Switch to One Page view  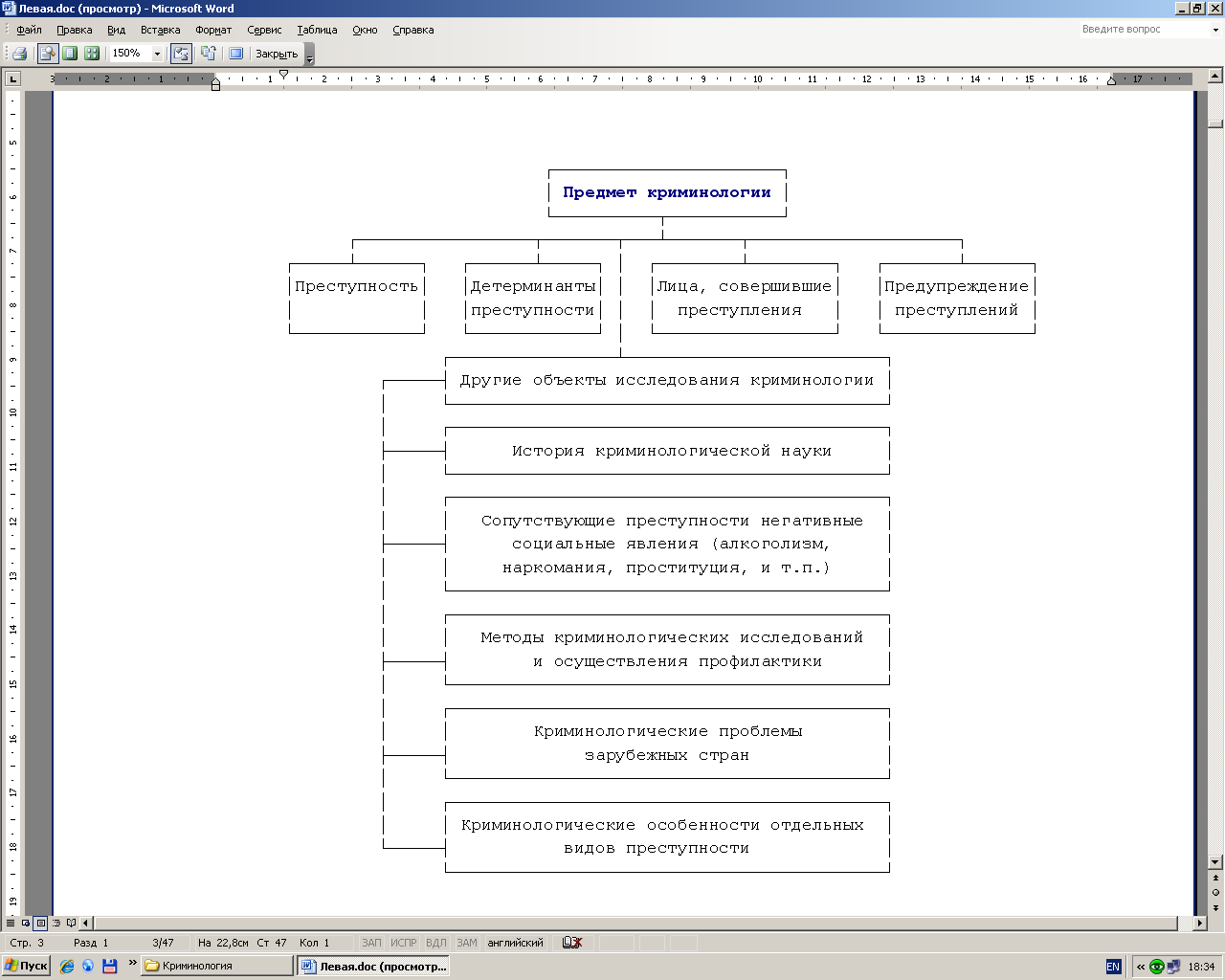point(70,54)
